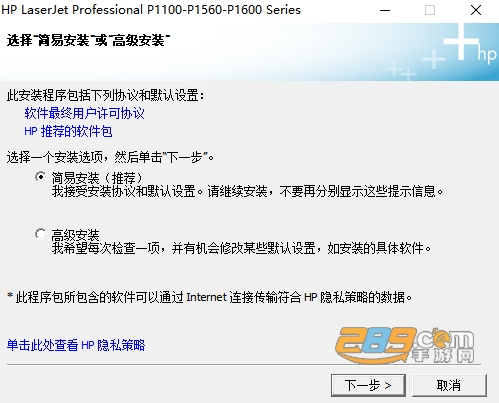Click the 我接受安装协议和默认设置 description text
Viewport: 499px width, 403px height.
(x=247, y=191)
